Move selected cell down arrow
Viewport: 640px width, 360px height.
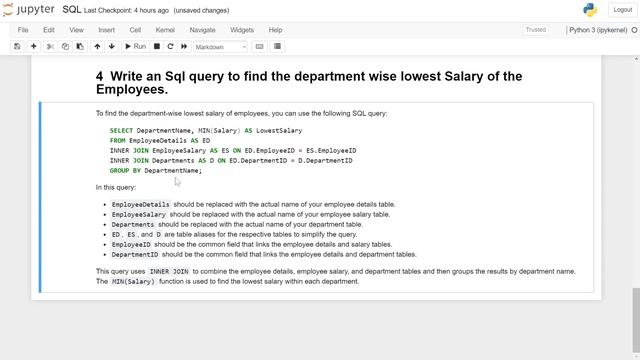[x=111, y=47]
